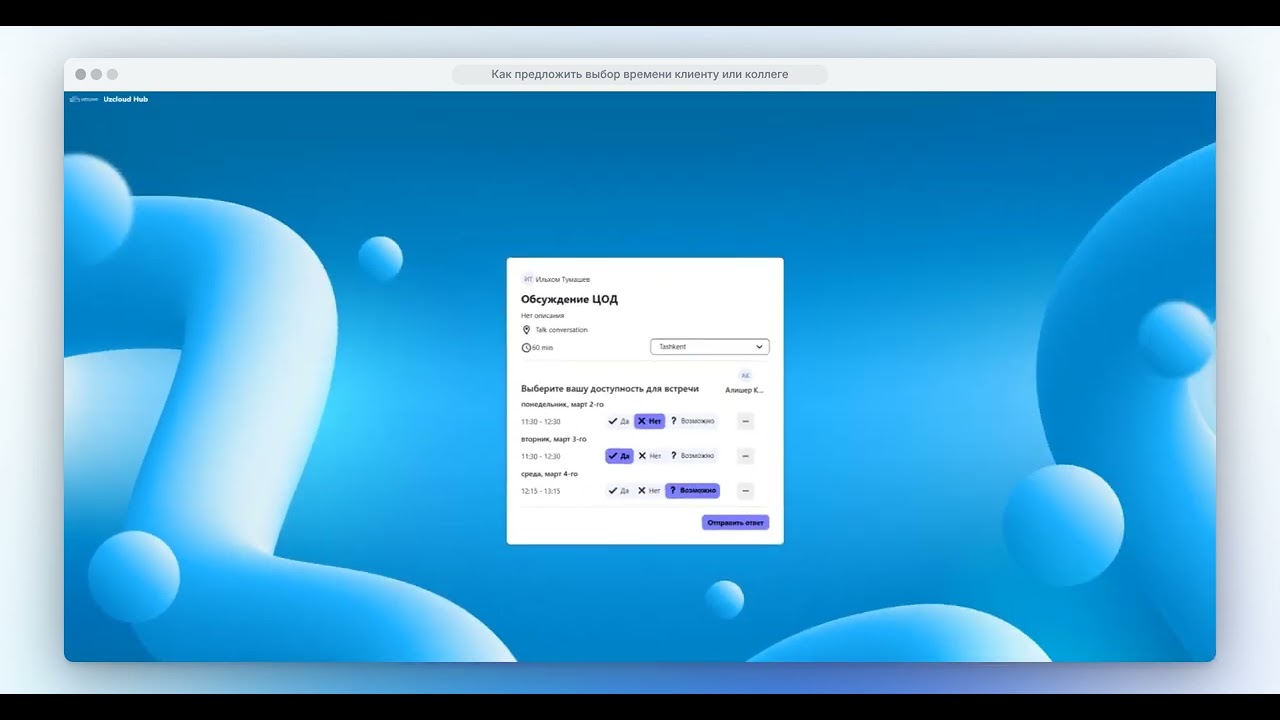The width and height of the screenshot is (1280, 720).
Task: Click the dash indicator for Tuesday slot
Action: pyautogui.click(x=745, y=456)
